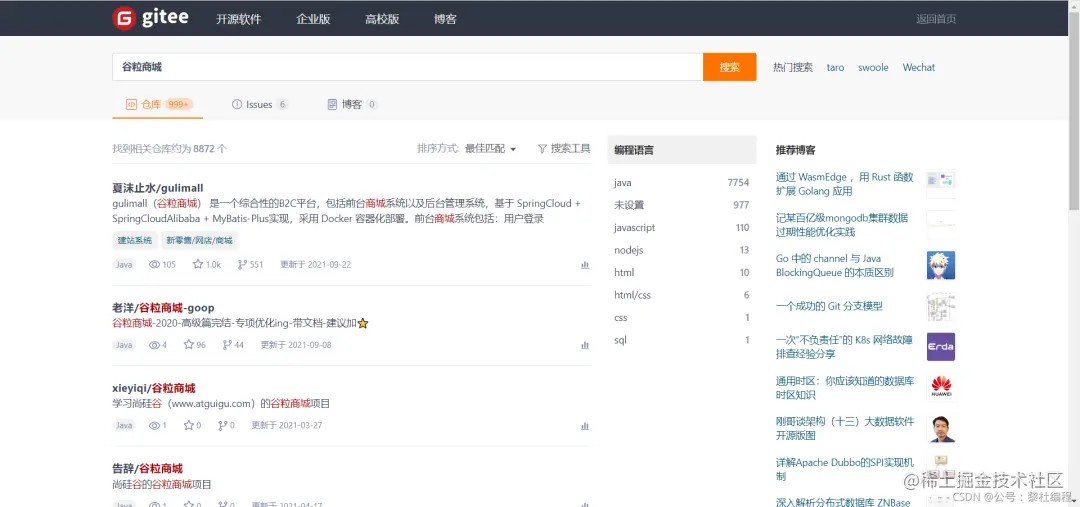Open the 企业版 menu item
The width and height of the screenshot is (1080, 507).
coord(313,19)
